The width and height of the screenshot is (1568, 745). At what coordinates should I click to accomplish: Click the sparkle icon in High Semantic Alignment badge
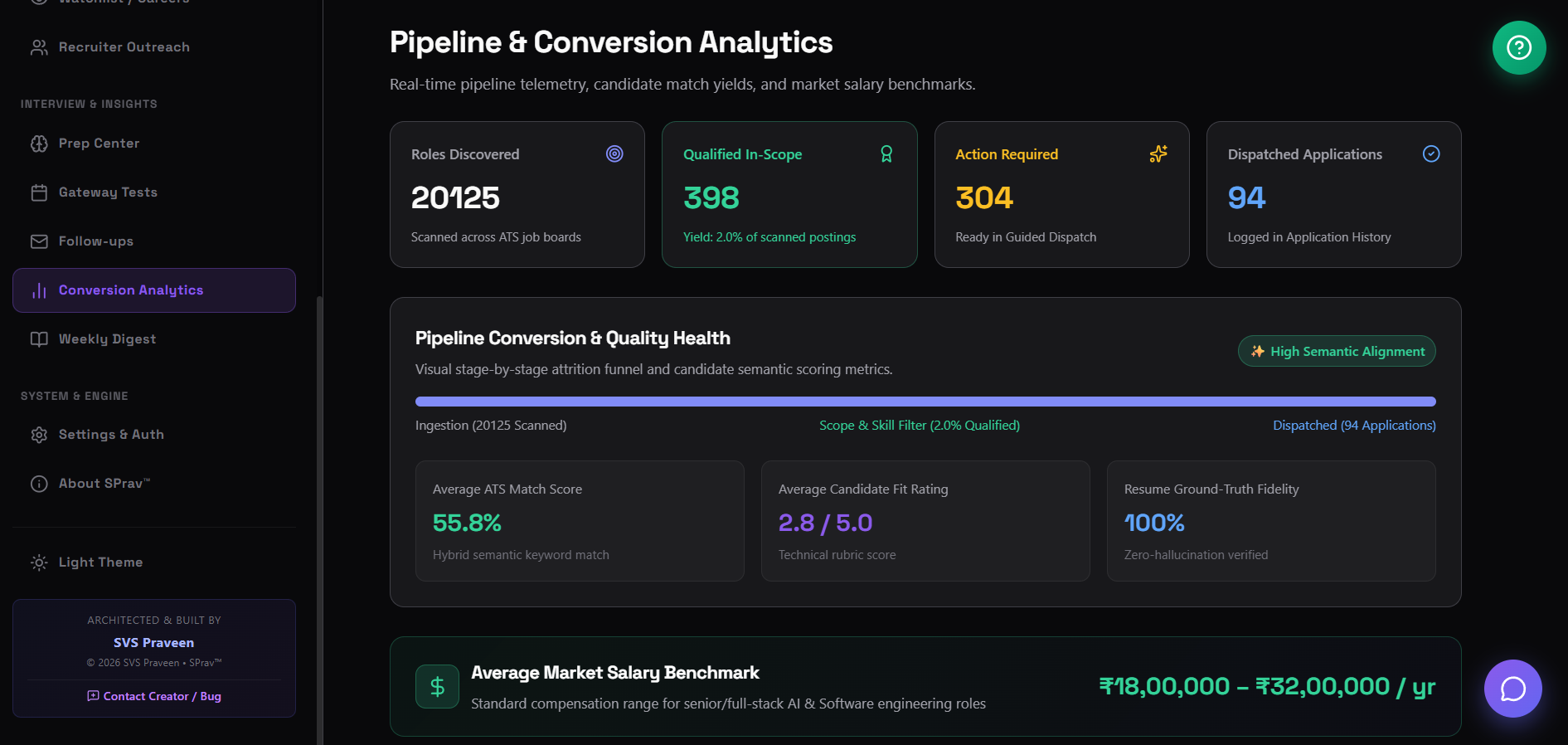(1258, 351)
